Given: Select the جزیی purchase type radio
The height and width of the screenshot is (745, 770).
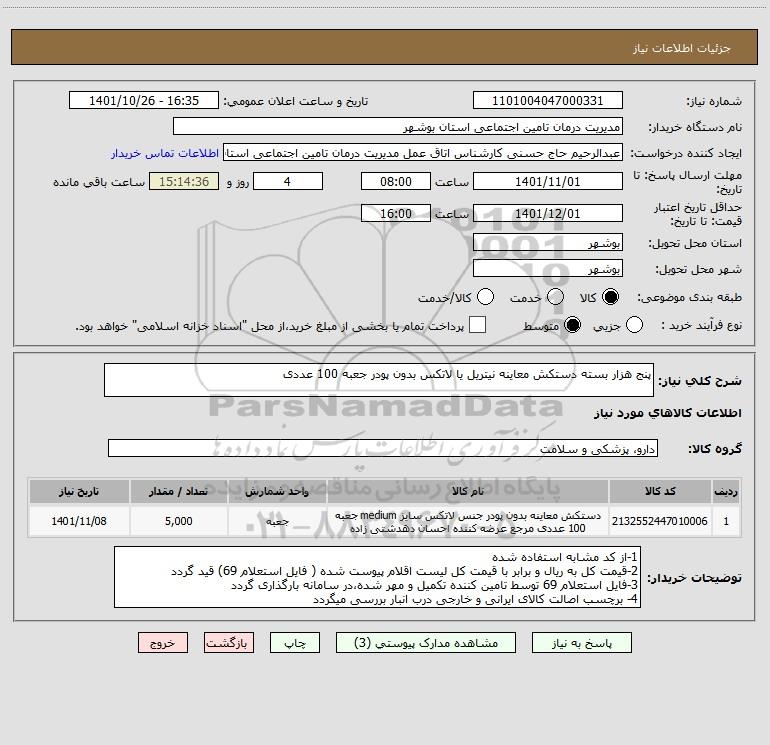Looking at the screenshot, I should (x=634, y=325).
